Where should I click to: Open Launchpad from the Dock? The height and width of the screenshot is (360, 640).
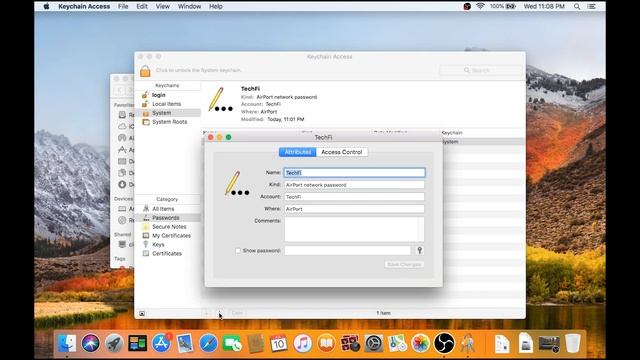coord(114,343)
